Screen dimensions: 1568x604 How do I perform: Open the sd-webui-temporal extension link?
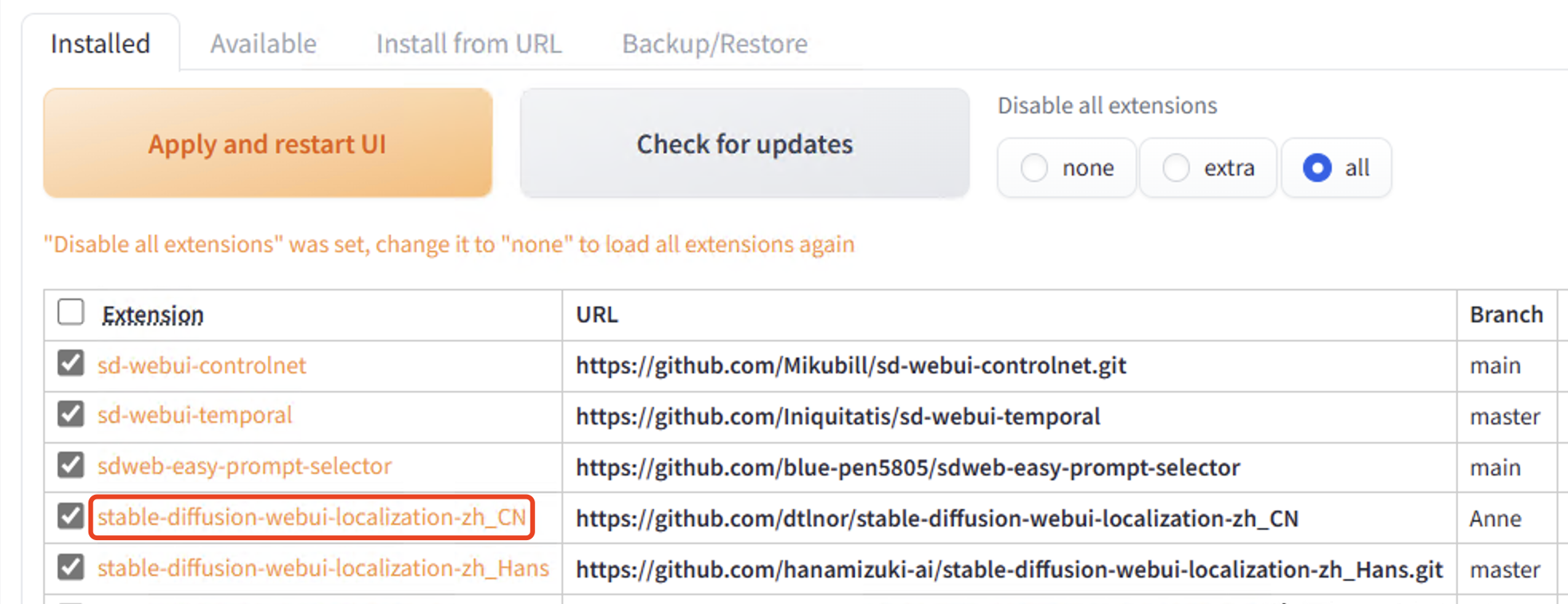point(195,415)
